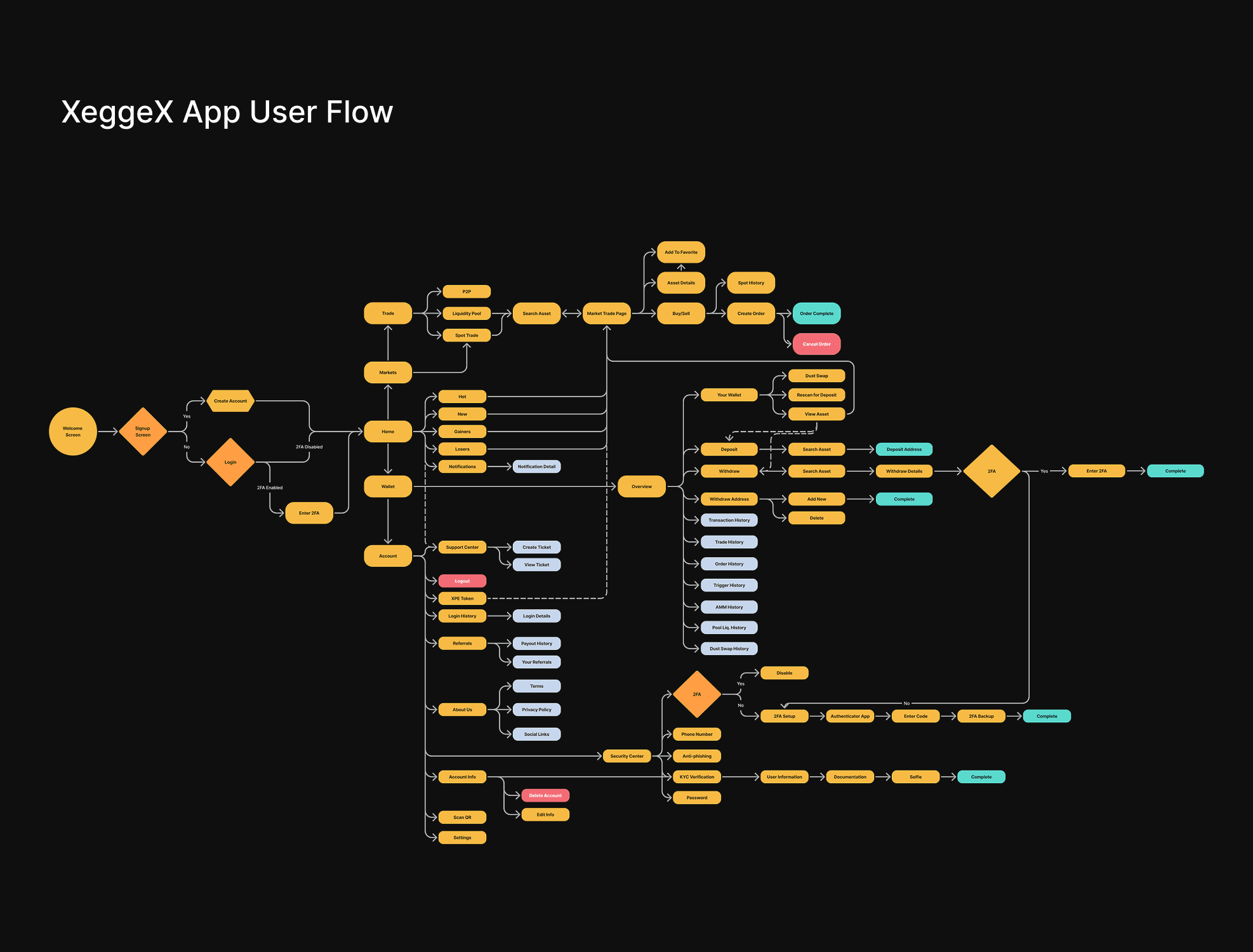Click the Losers node
1253x952 pixels.
[462, 449]
